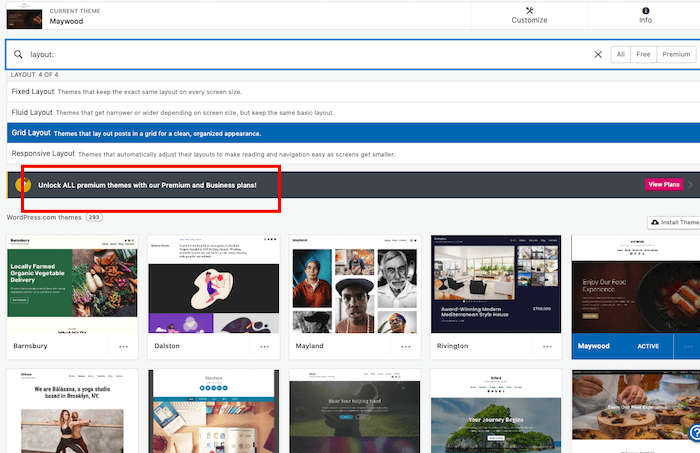
Task: Focus the theme search input field
Action: click(x=308, y=54)
